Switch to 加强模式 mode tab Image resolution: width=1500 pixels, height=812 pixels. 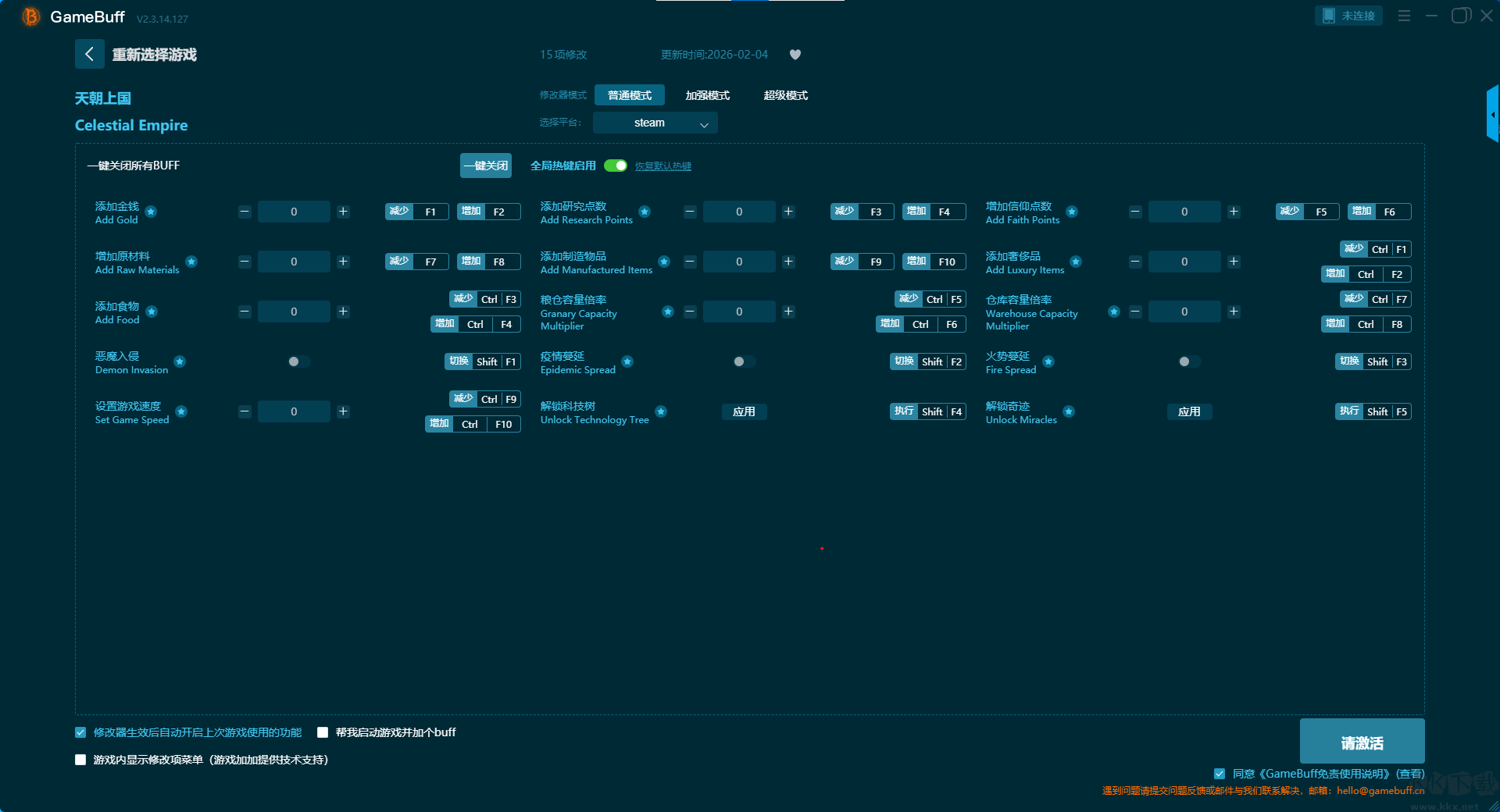coord(707,95)
